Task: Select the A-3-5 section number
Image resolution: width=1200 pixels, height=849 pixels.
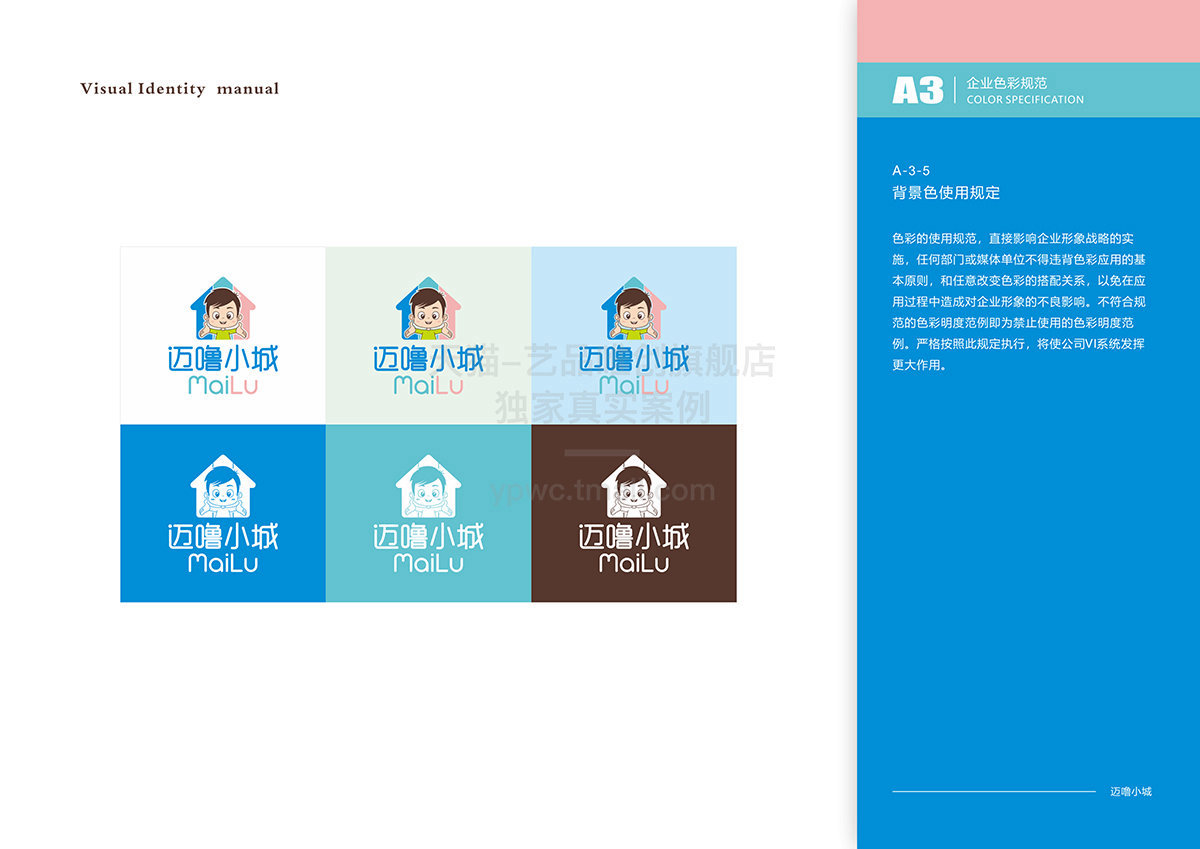Action: [911, 171]
